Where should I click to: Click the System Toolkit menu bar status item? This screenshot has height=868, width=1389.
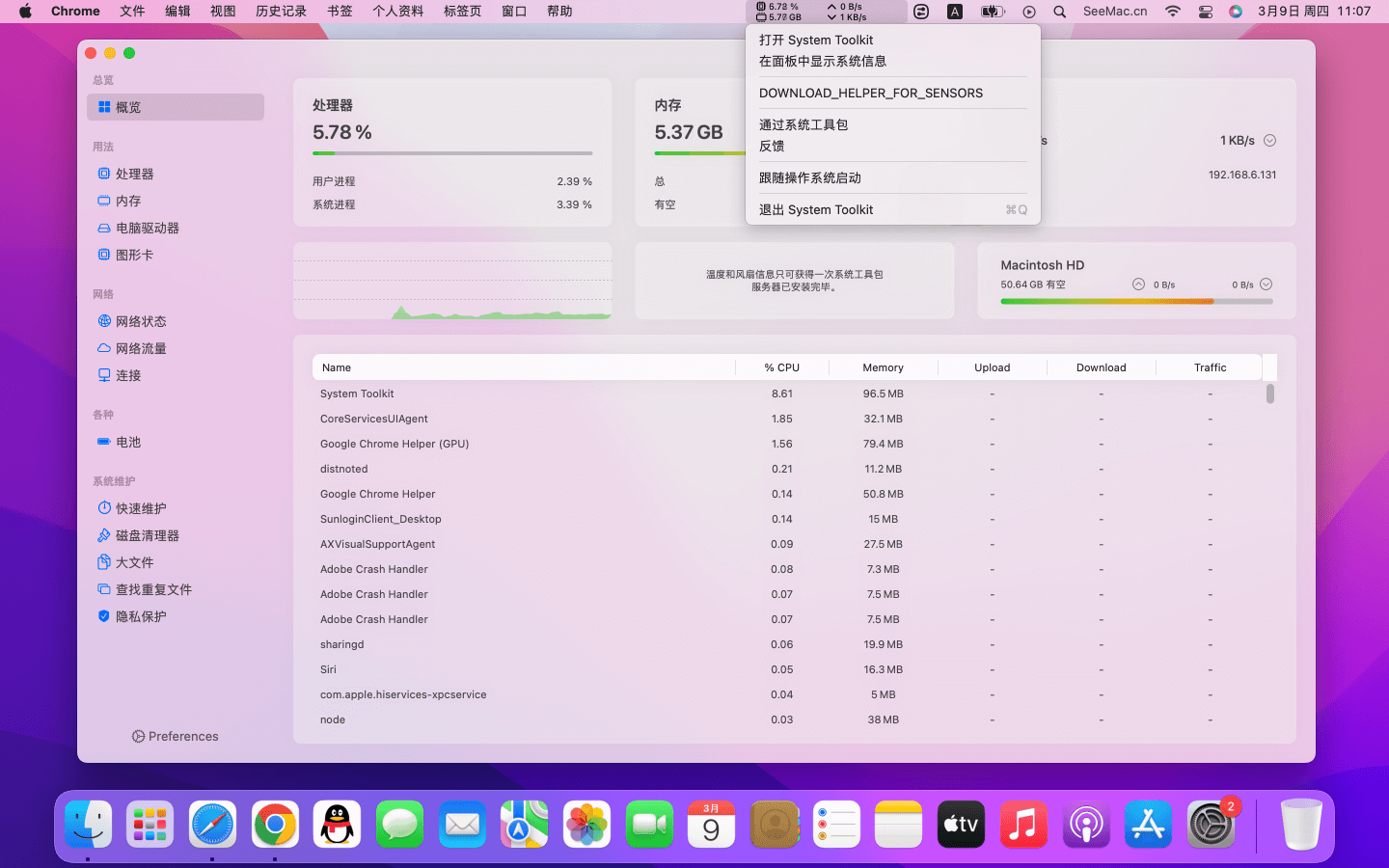[x=825, y=12]
